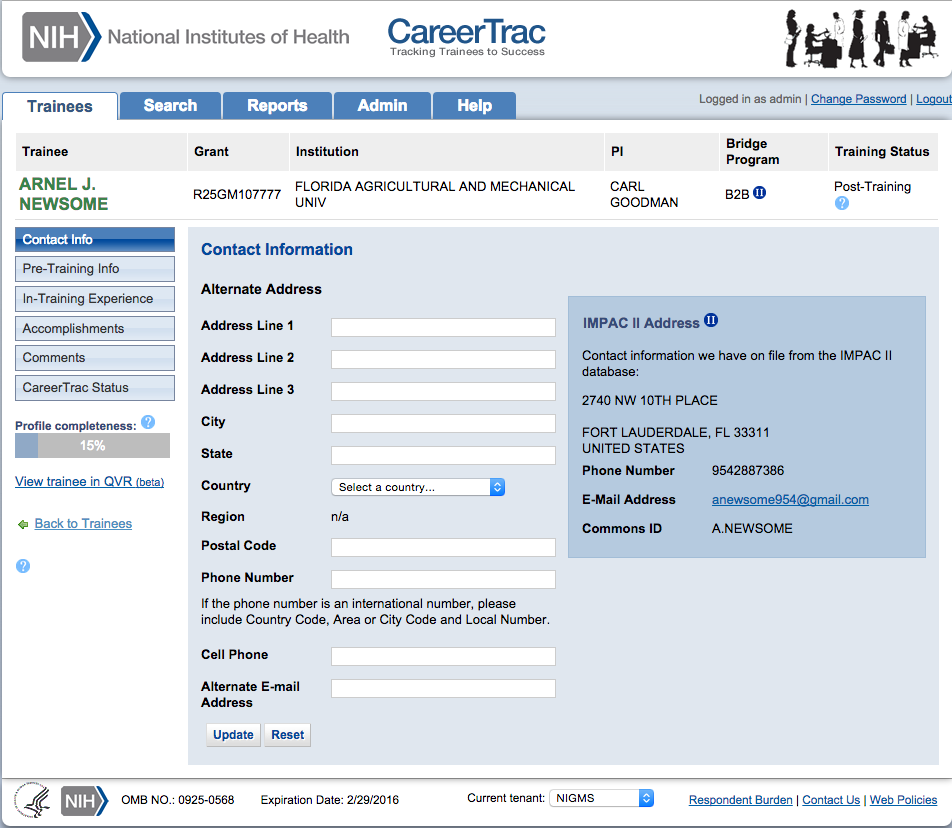Click trainee name ARNEL J. NEWSOME
Viewport: 952px width, 828px height.
(63, 194)
